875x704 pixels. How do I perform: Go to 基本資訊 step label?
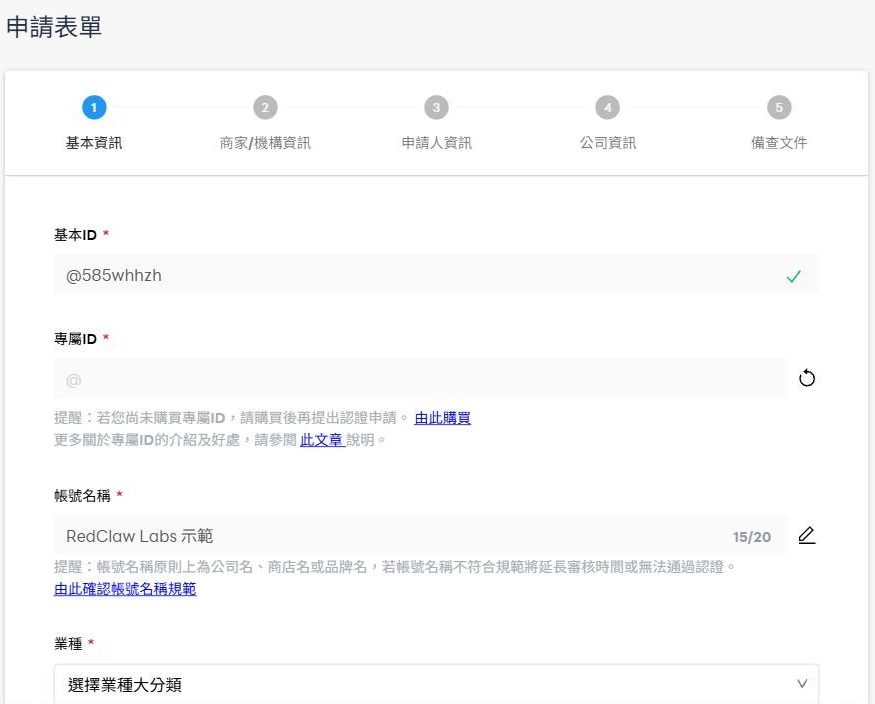(94, 143)
